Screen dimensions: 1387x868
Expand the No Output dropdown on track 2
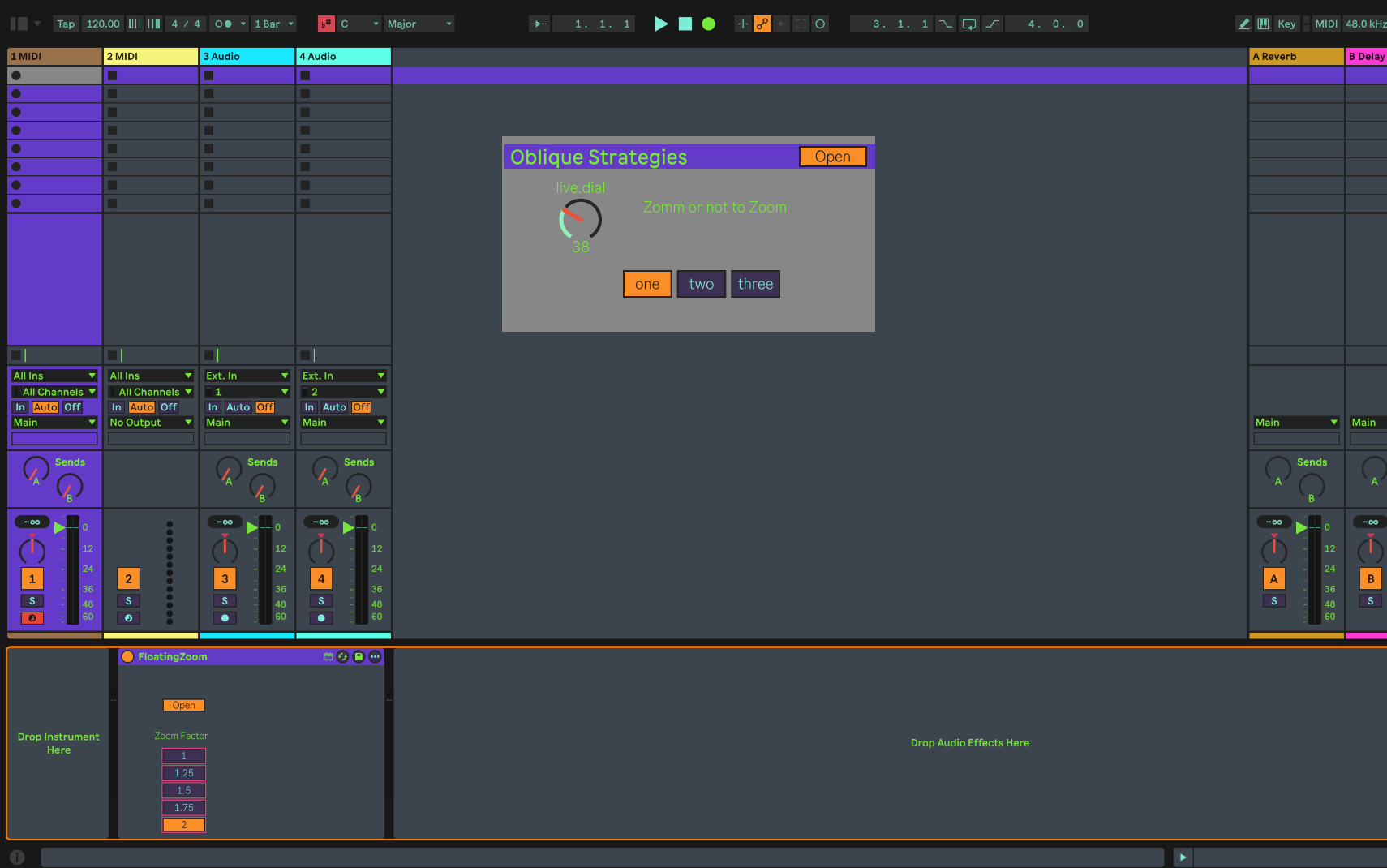coord(151,423)
